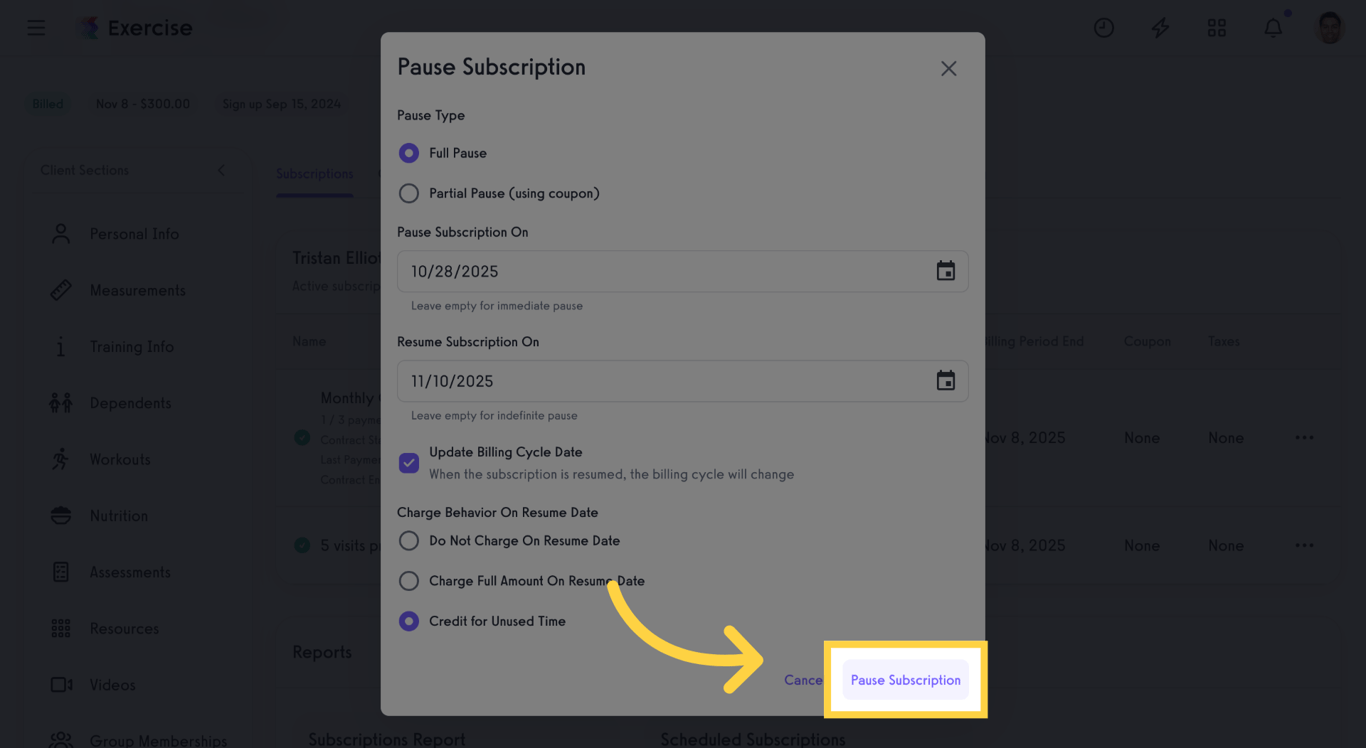
Task: Click the recent history clock icon
Action: (x=1104, y=27)
